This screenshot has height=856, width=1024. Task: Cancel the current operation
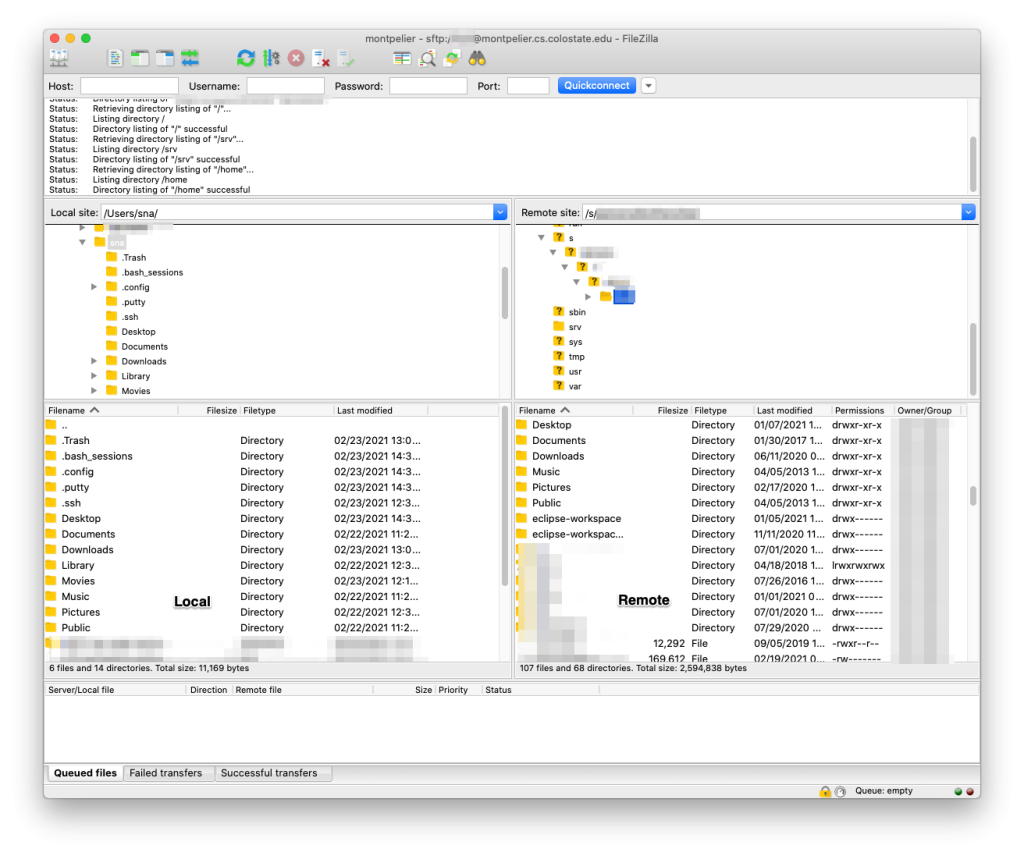point(296,58)
